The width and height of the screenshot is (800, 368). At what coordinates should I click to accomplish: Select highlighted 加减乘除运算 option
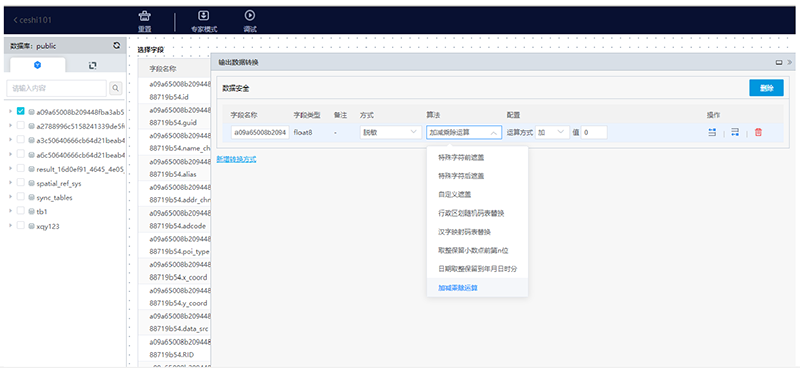coord(477,287)
